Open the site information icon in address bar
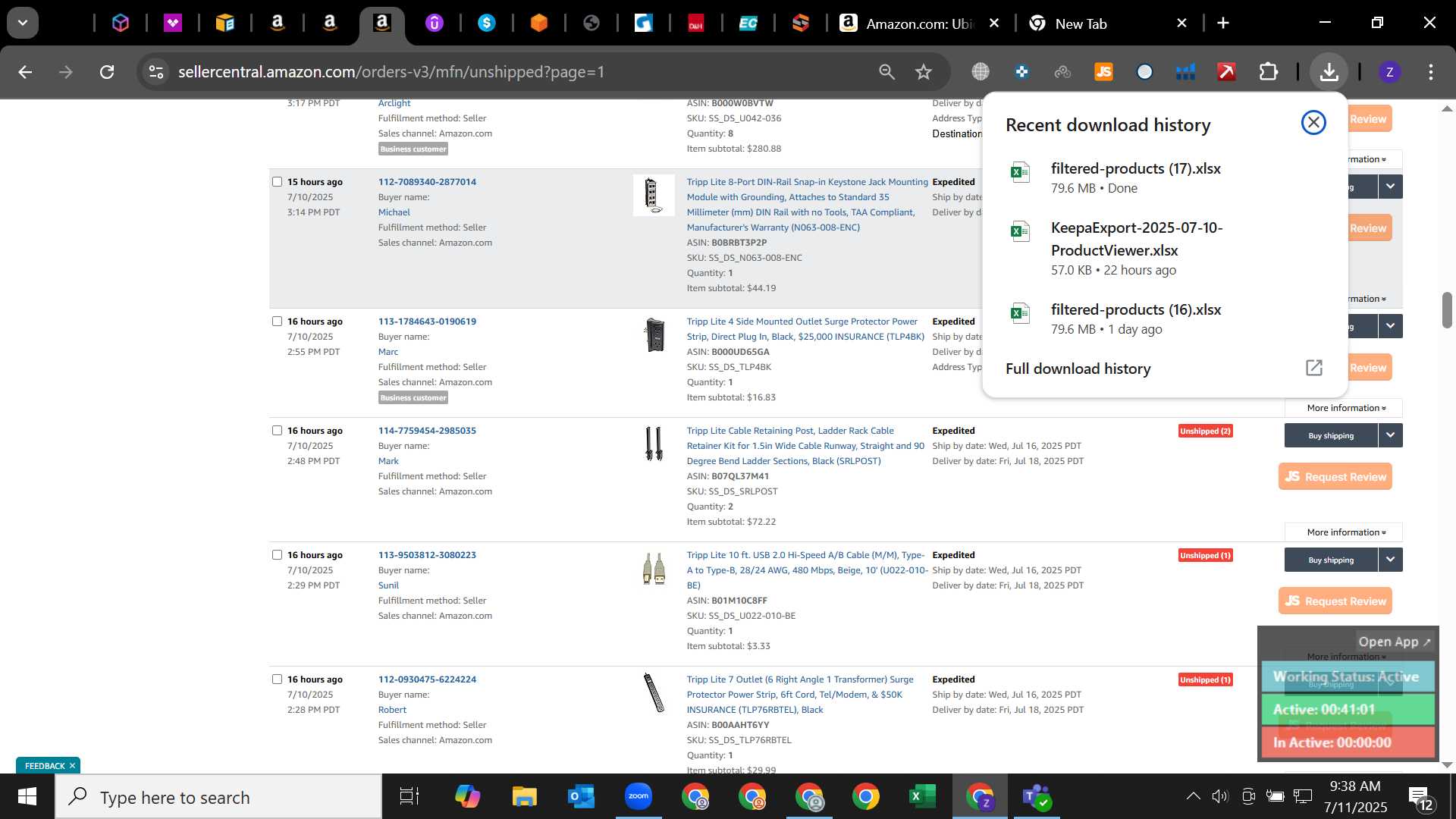 pos(155,72)
